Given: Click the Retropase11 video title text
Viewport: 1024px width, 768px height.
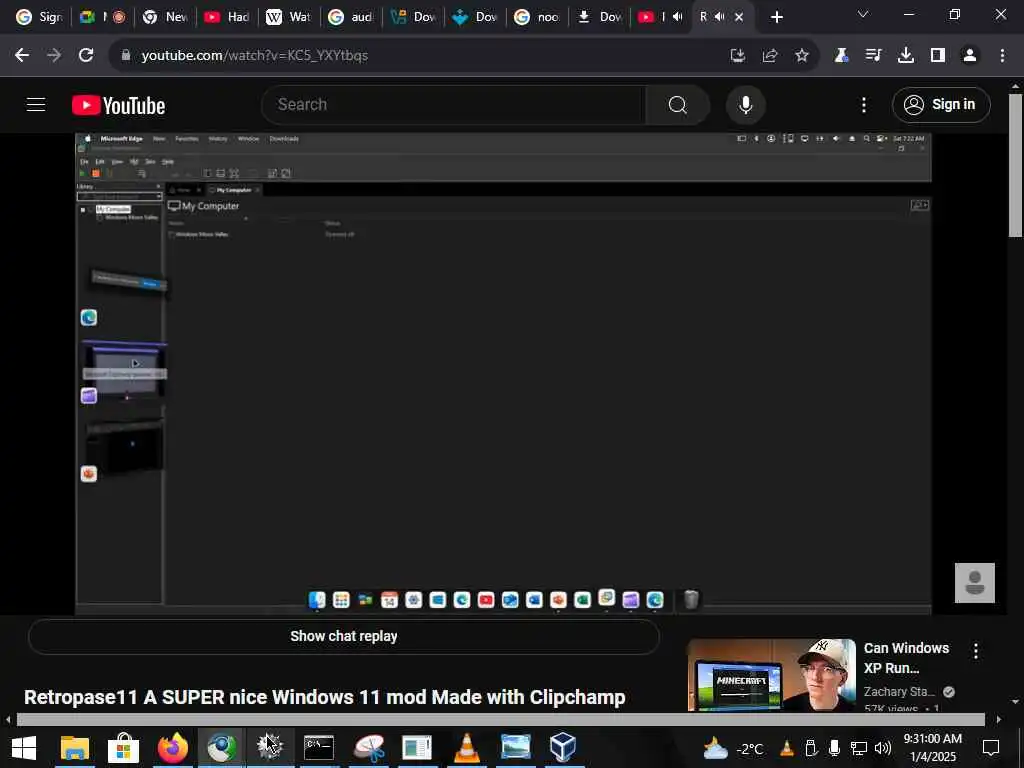Looking at the screenshot, I should pos(325,697).
